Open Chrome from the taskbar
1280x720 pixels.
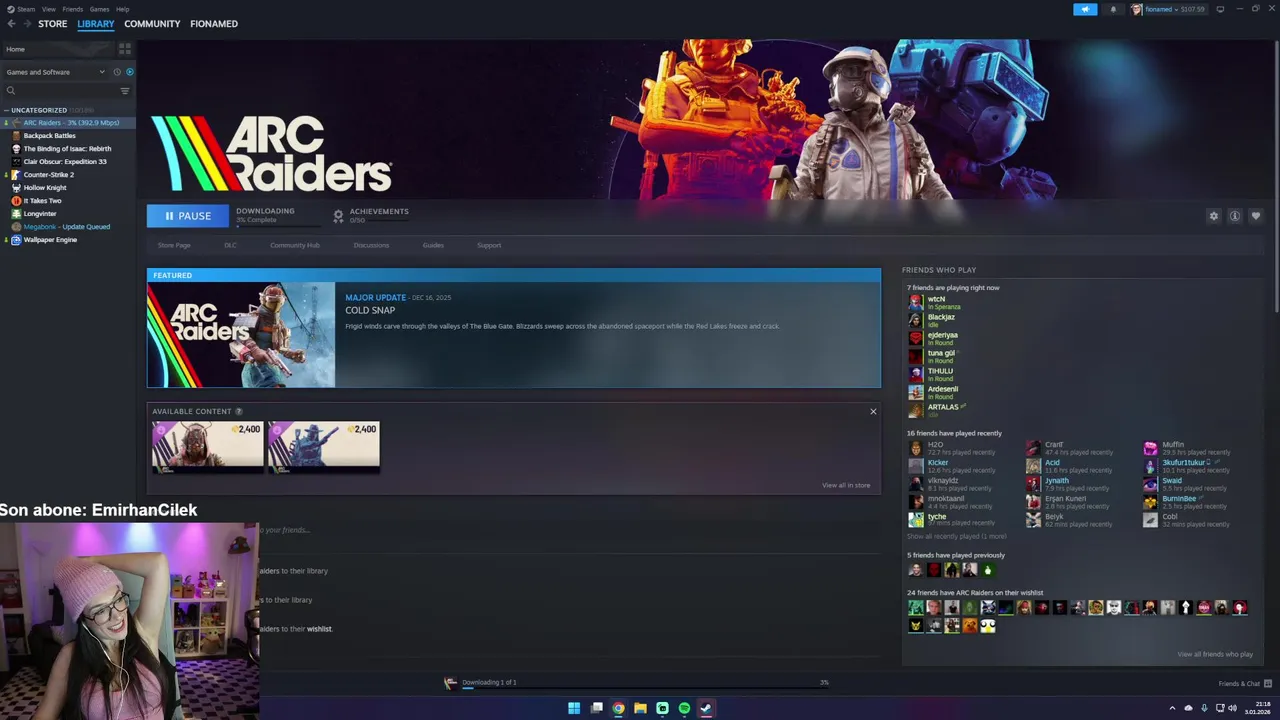pos(618,708)
